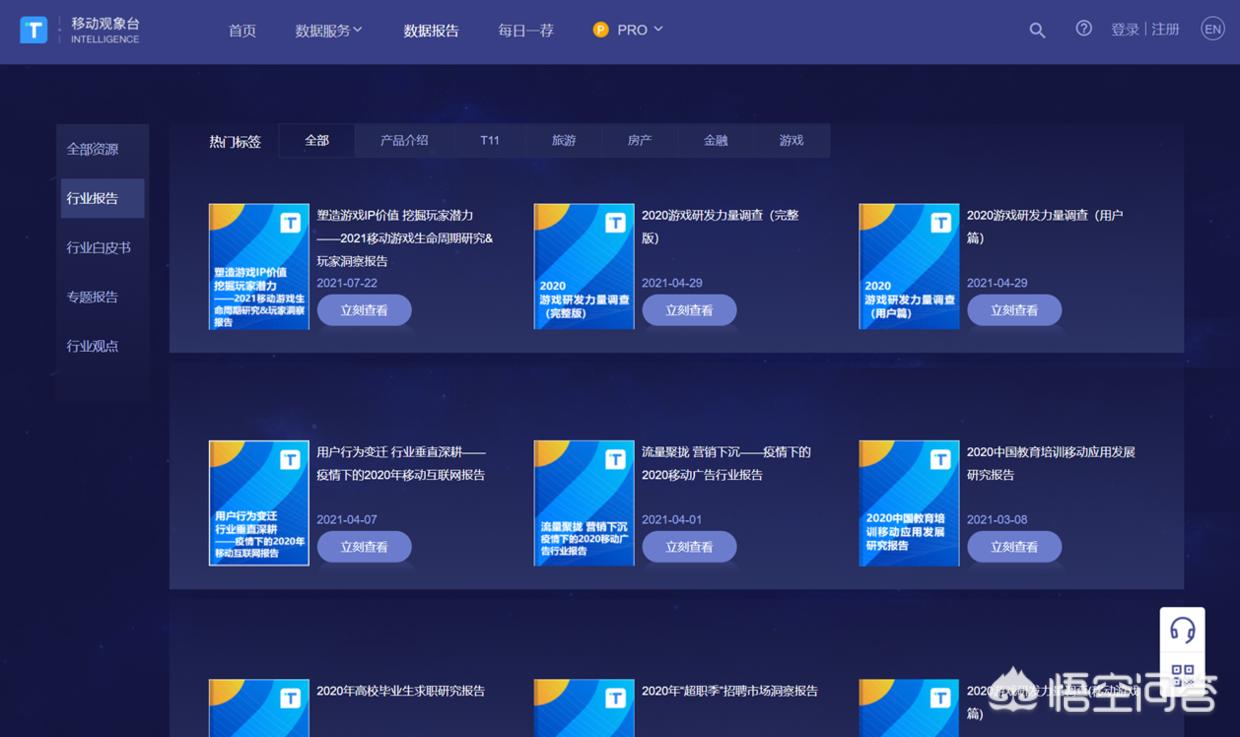Click date 2021-07-22
1240x737 pixels.
click(x=347, y=283)
